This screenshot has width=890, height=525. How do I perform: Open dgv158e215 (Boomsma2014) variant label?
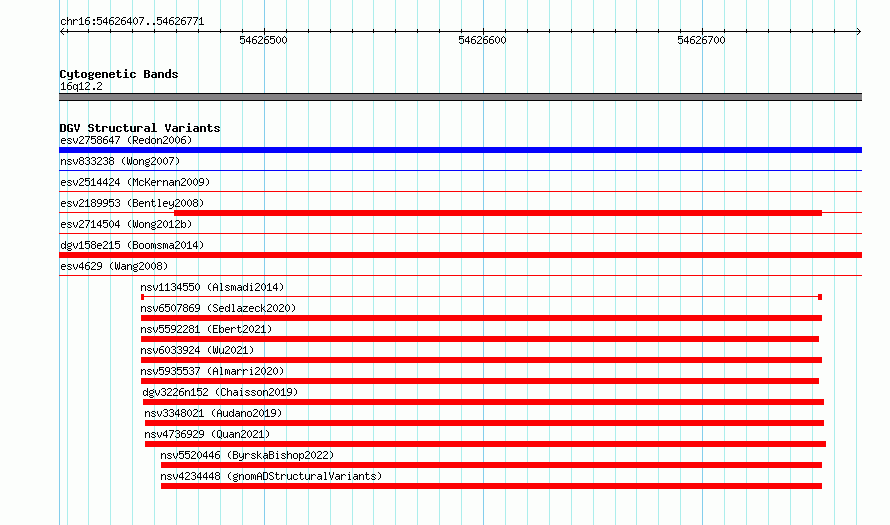[x=132, y=245]
